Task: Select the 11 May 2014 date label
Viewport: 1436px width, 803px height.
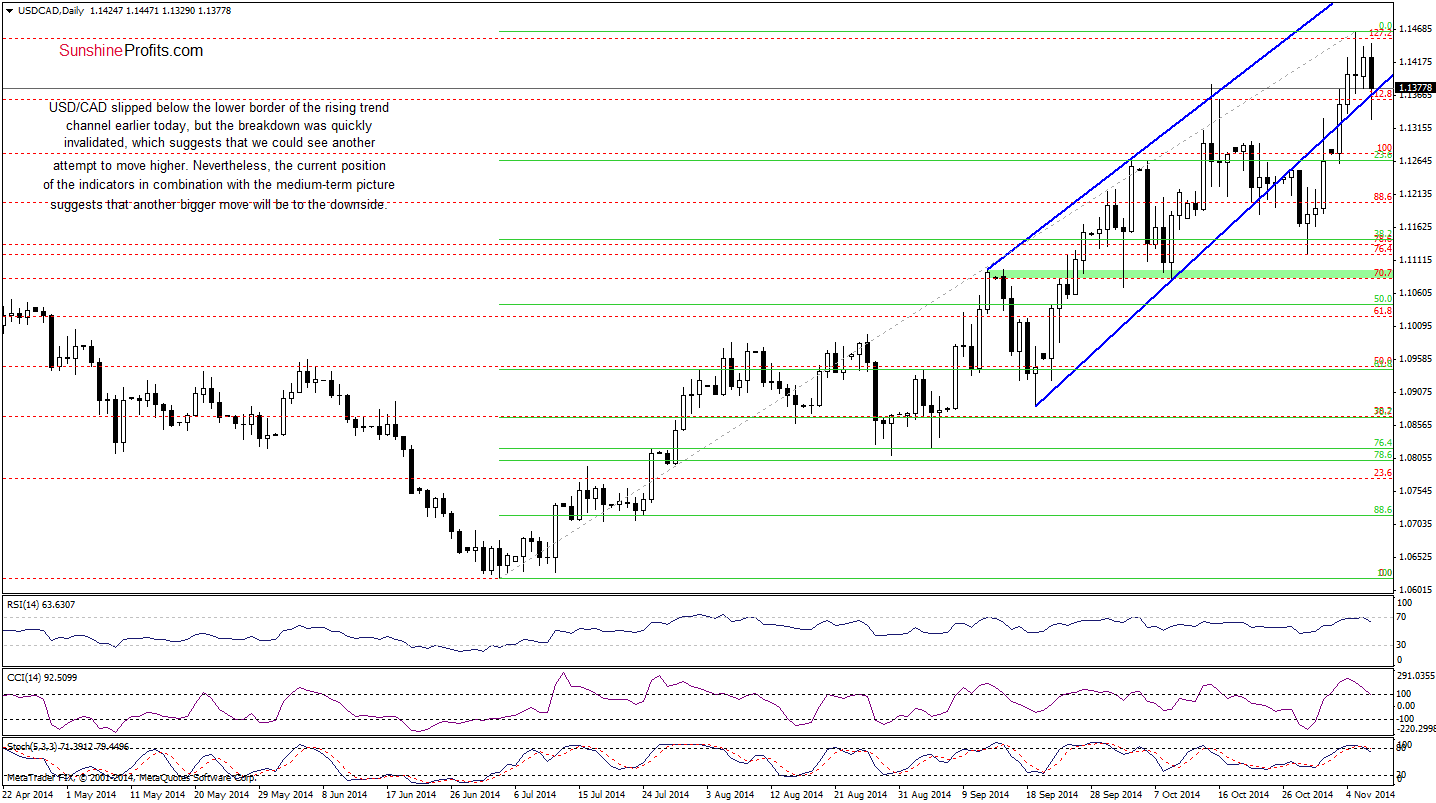Action: (157, 796)
